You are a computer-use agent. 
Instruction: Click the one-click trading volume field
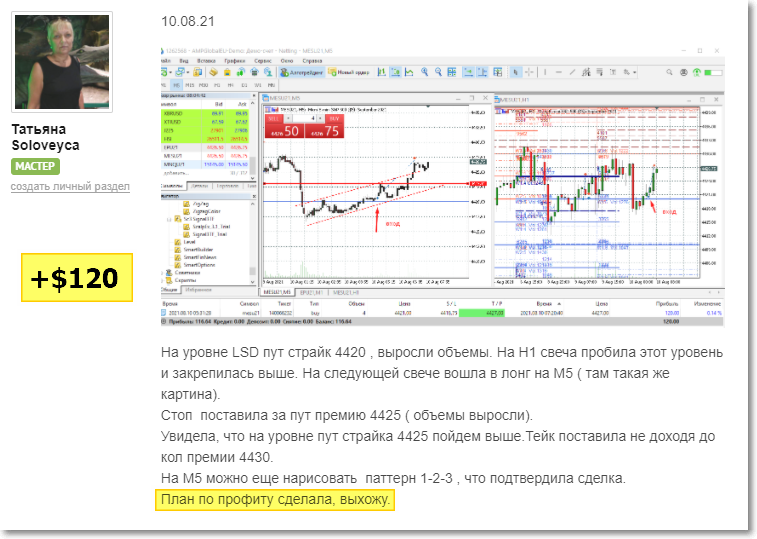coord(304,118)
